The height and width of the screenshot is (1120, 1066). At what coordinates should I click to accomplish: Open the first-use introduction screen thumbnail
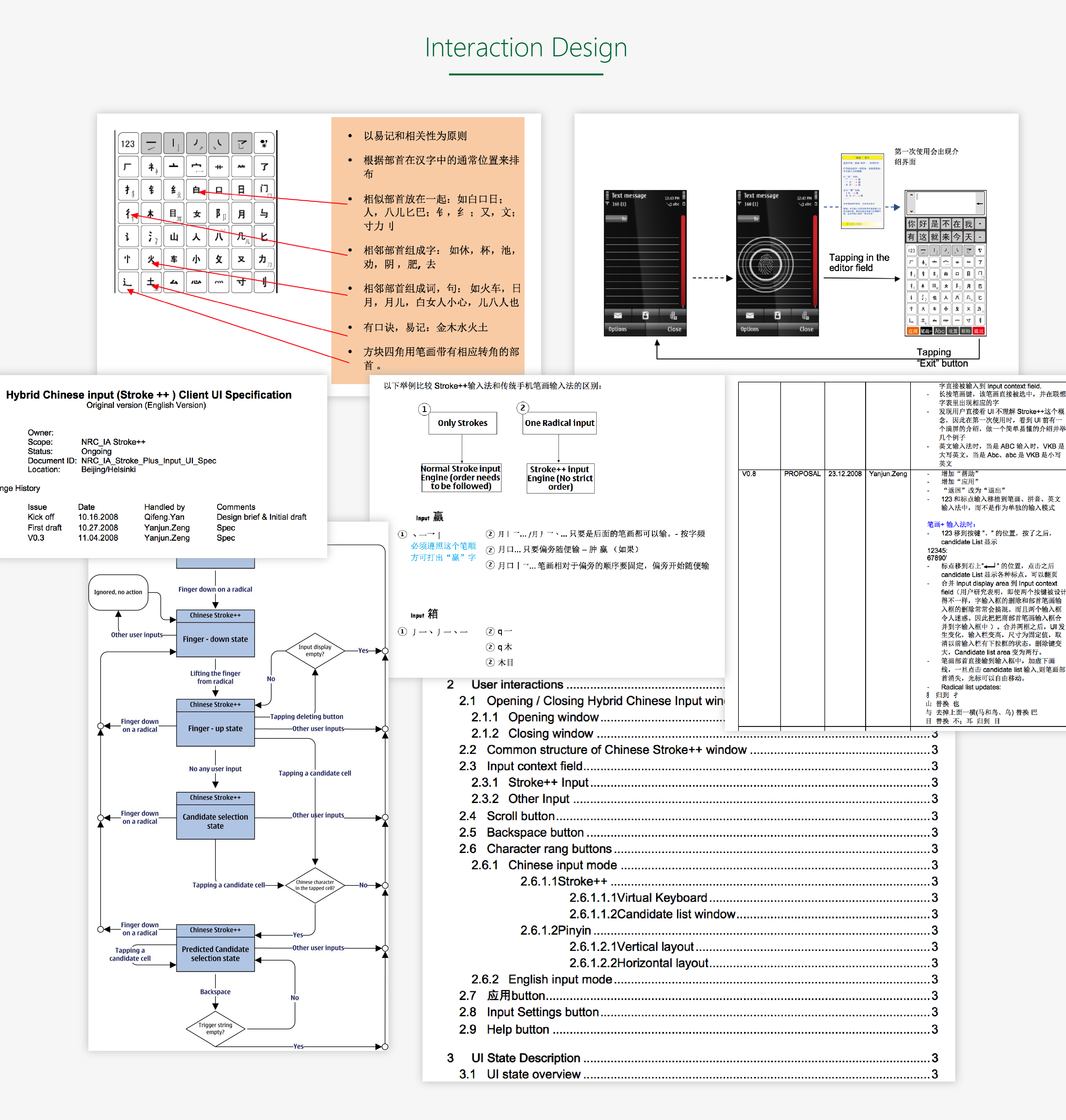863,191
